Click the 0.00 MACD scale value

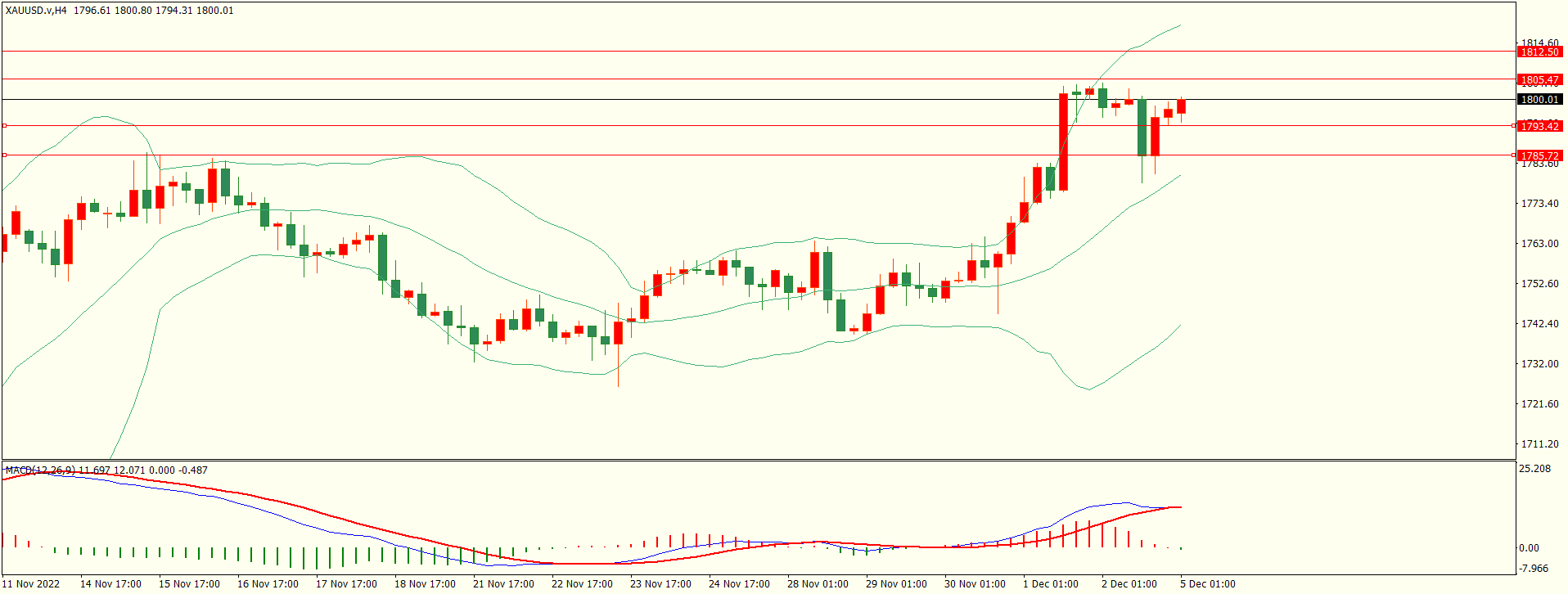pyautogui.click(x=1529, y=548)
